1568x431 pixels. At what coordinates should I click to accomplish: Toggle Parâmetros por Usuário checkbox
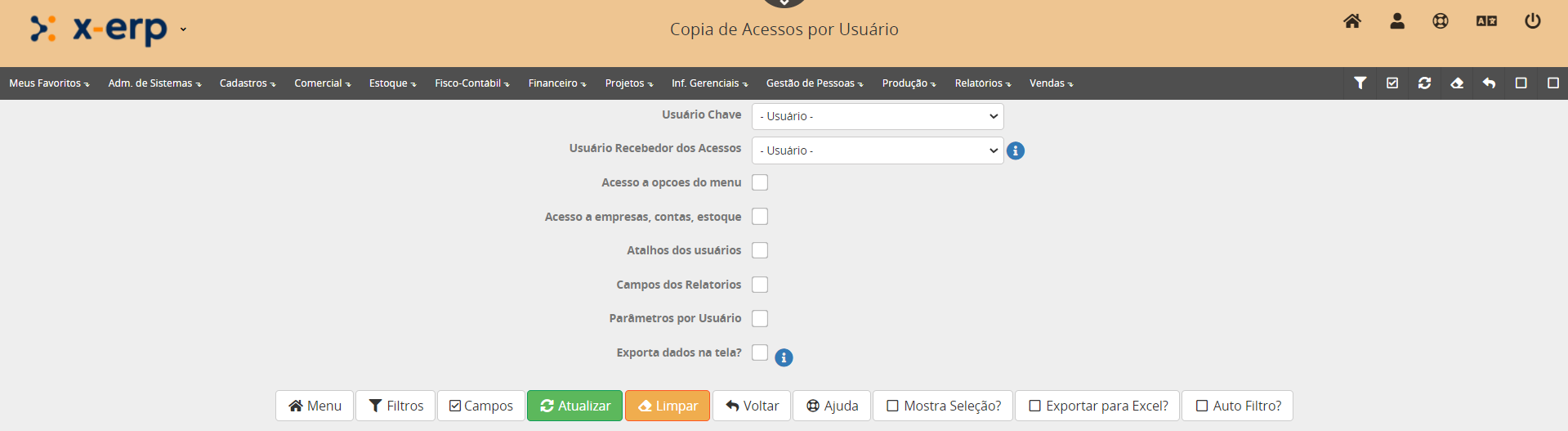pos(760,318)
